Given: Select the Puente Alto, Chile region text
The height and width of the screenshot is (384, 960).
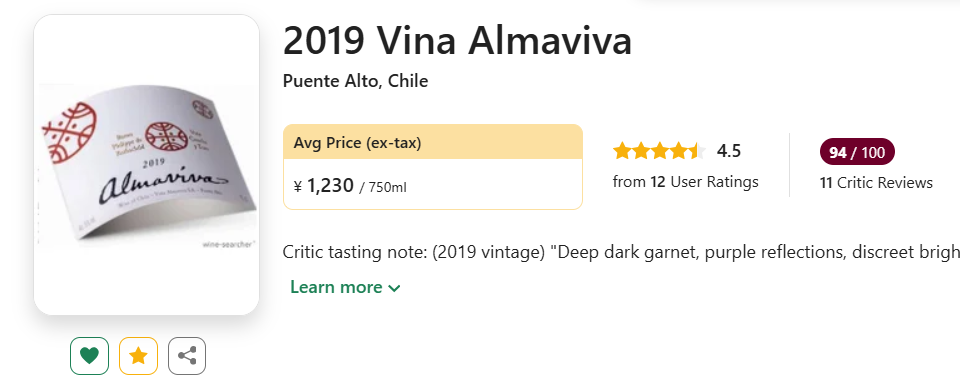Looking at the screenshot, I should (355, 81).
